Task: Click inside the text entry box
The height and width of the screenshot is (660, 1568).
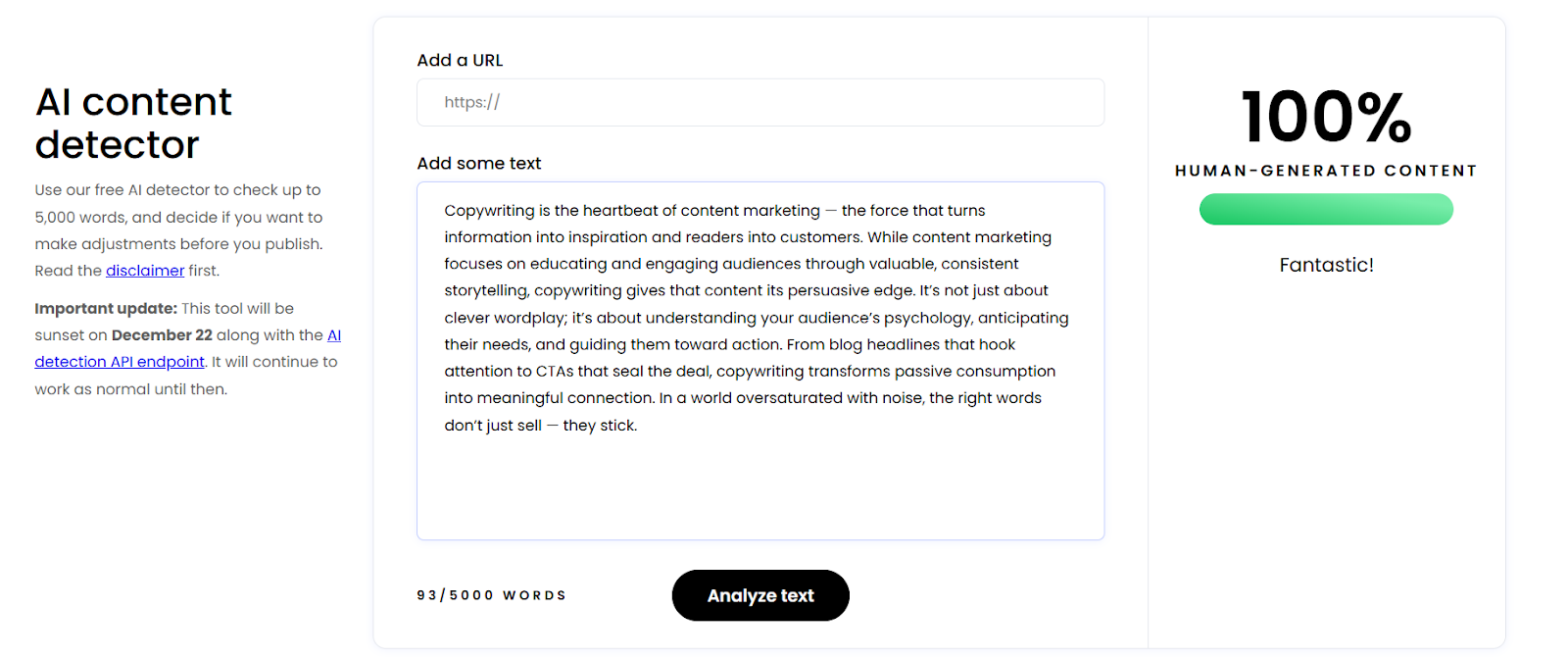Action: click(759, 360)
